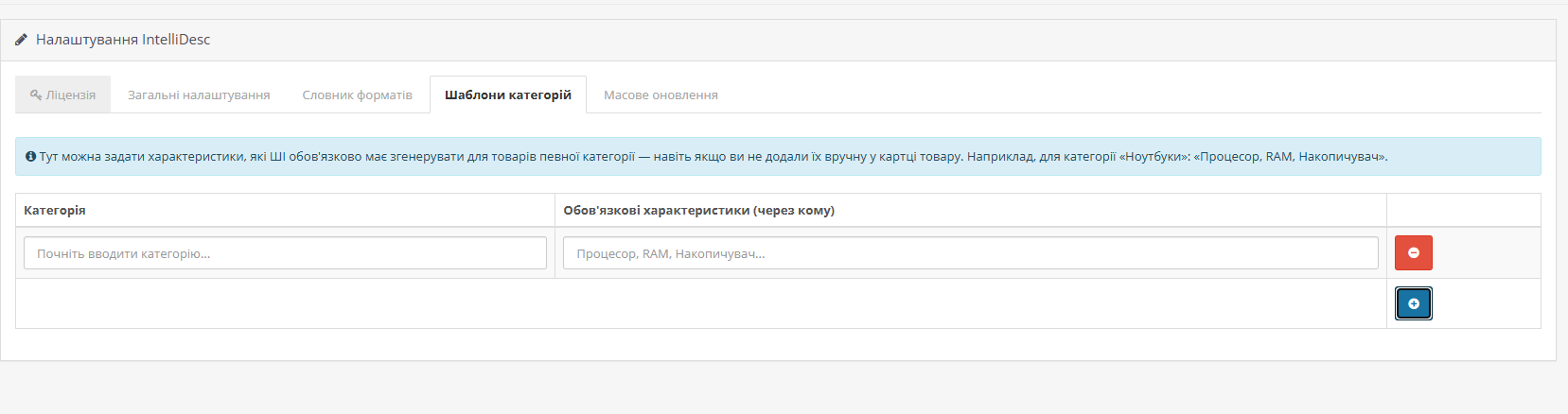Click the info icon in blue alert
1568x414 pixels.
click(x=30, y=157)
